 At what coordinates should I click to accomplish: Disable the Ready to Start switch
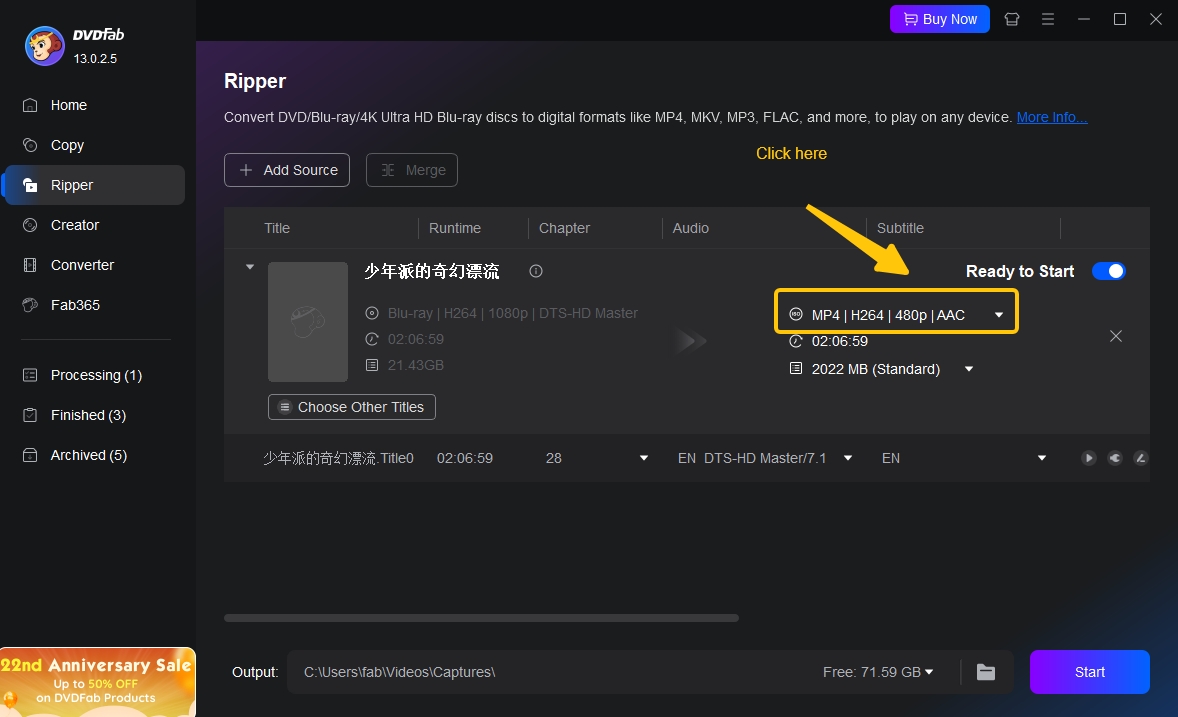pyautogui.click(x=1108, y=270)
